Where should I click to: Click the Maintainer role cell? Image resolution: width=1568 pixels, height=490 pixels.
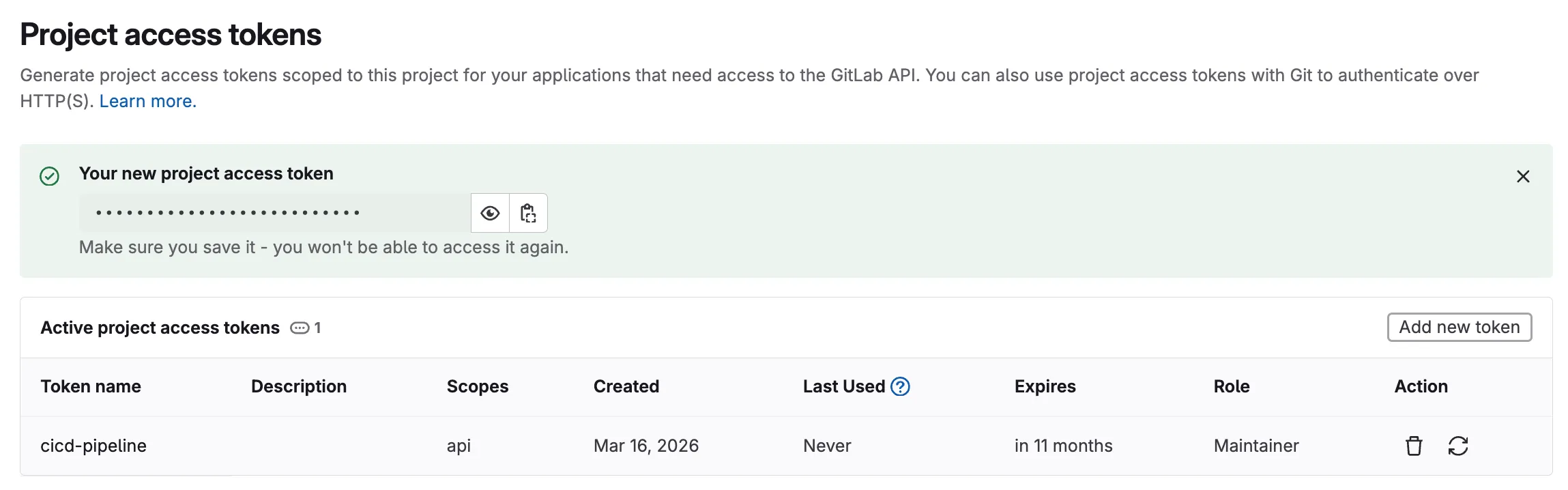[x=1255, y=446]
